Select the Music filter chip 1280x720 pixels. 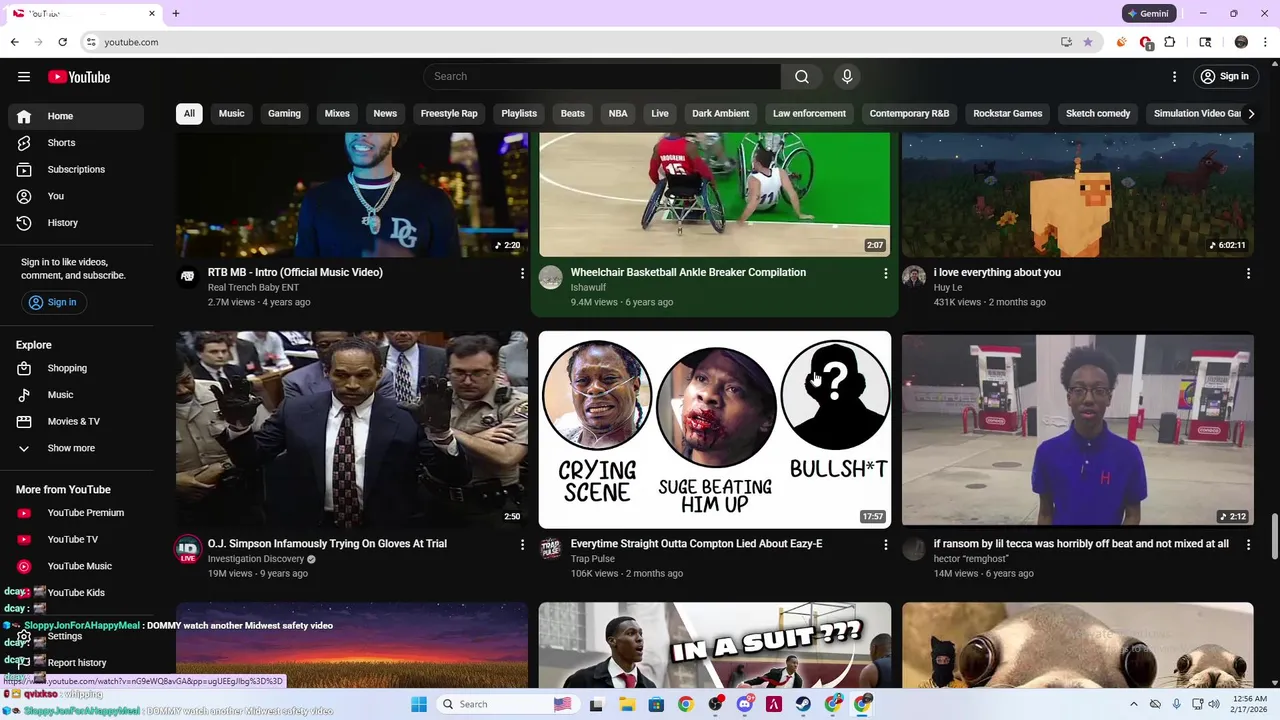pos(231,114)
